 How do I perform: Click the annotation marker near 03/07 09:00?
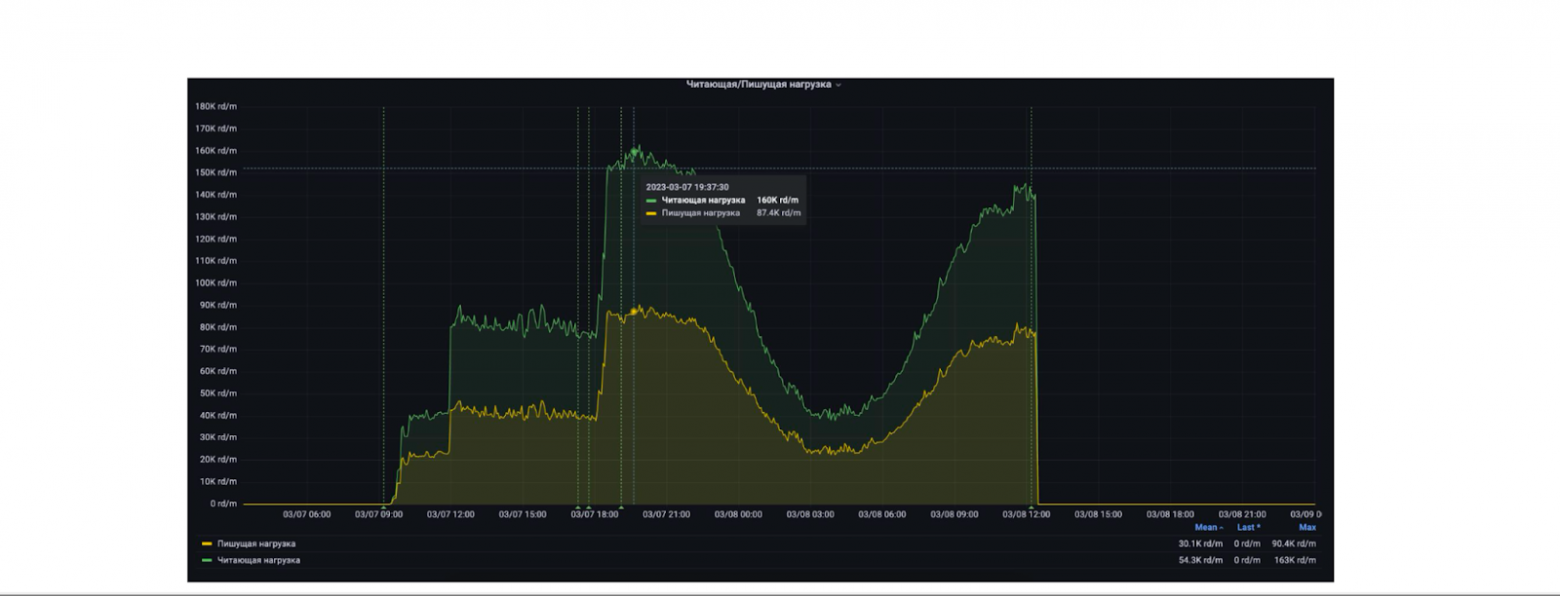384,507
